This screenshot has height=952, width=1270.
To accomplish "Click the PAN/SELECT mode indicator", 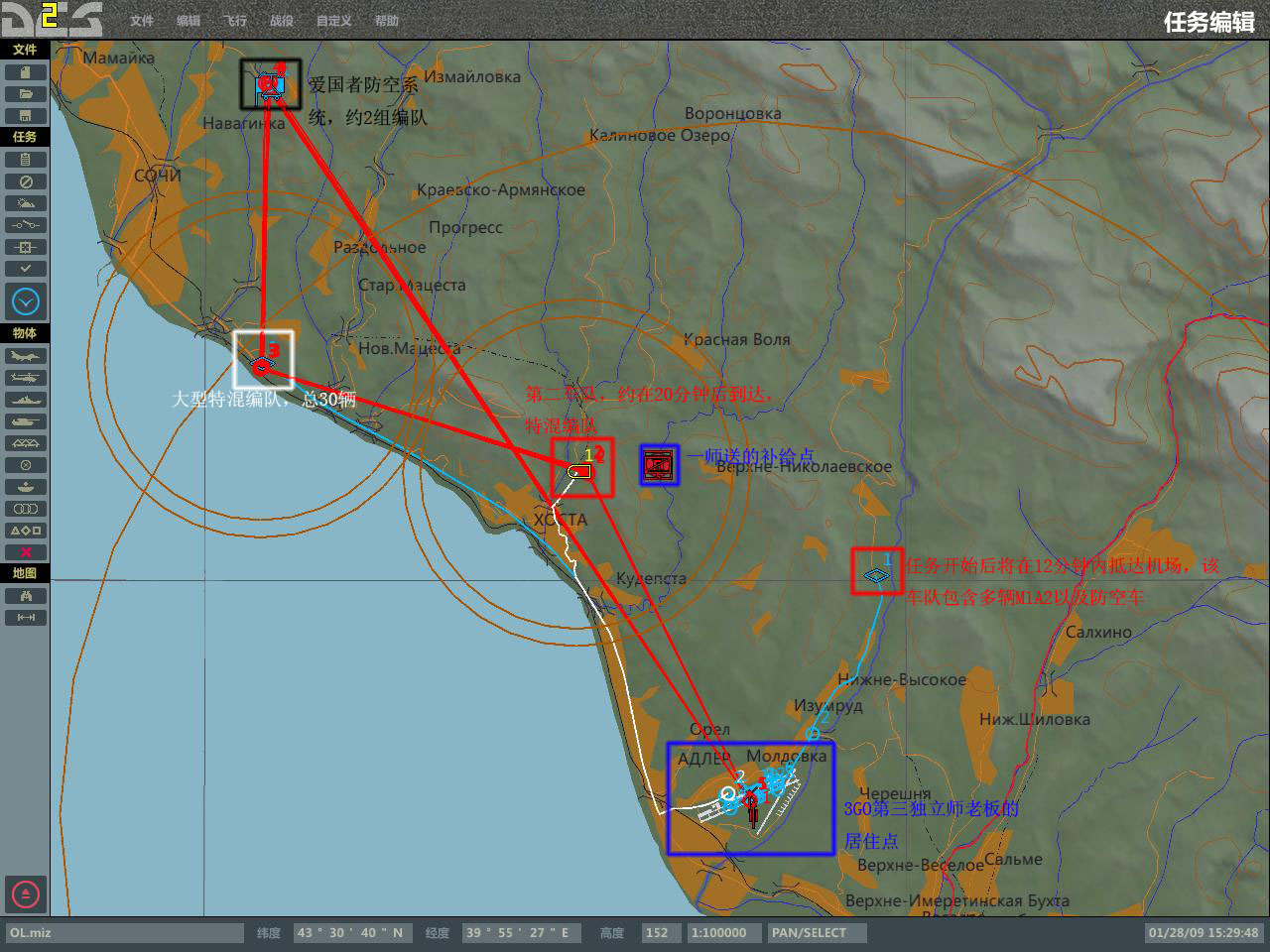I will pyautogui.click(x=818, y=933).
